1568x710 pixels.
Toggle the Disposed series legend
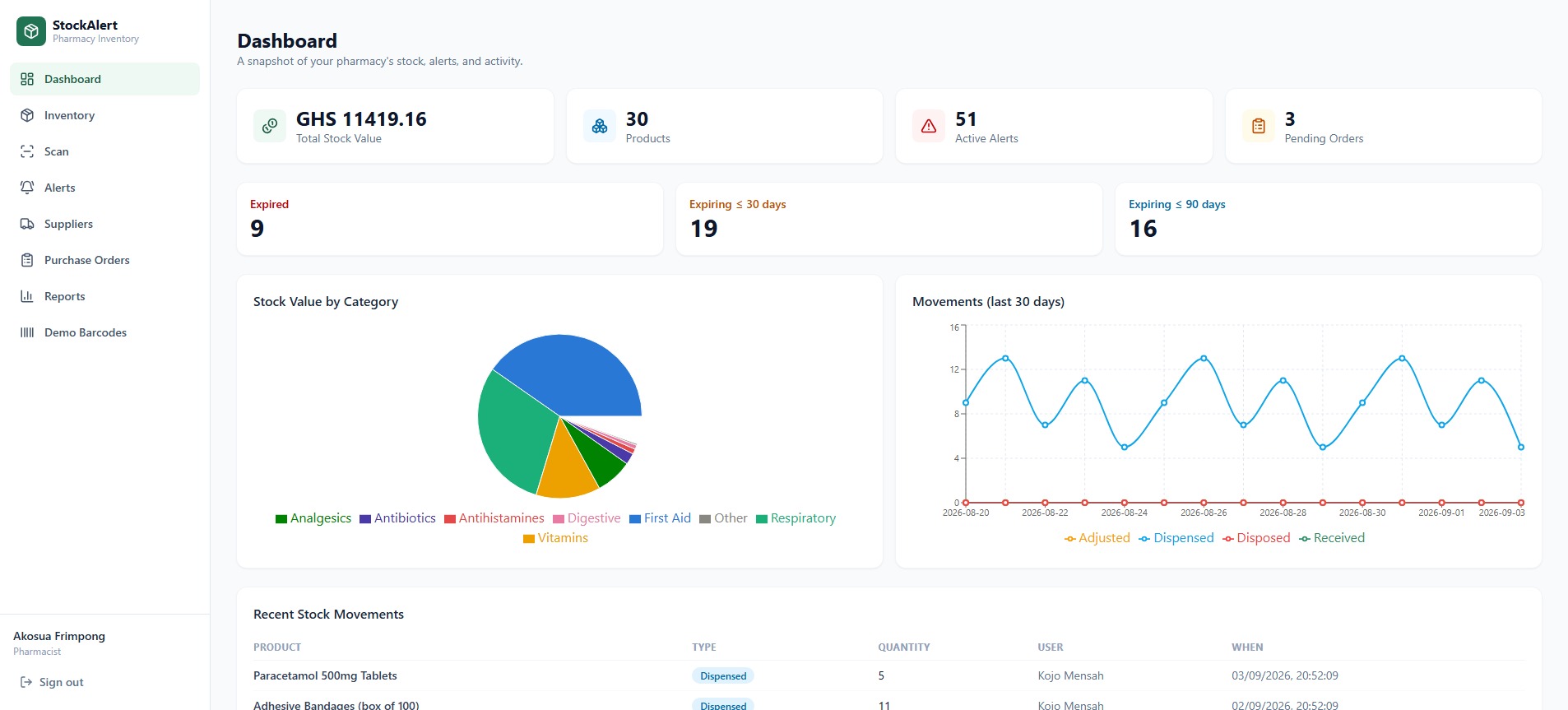point(1256,538)
